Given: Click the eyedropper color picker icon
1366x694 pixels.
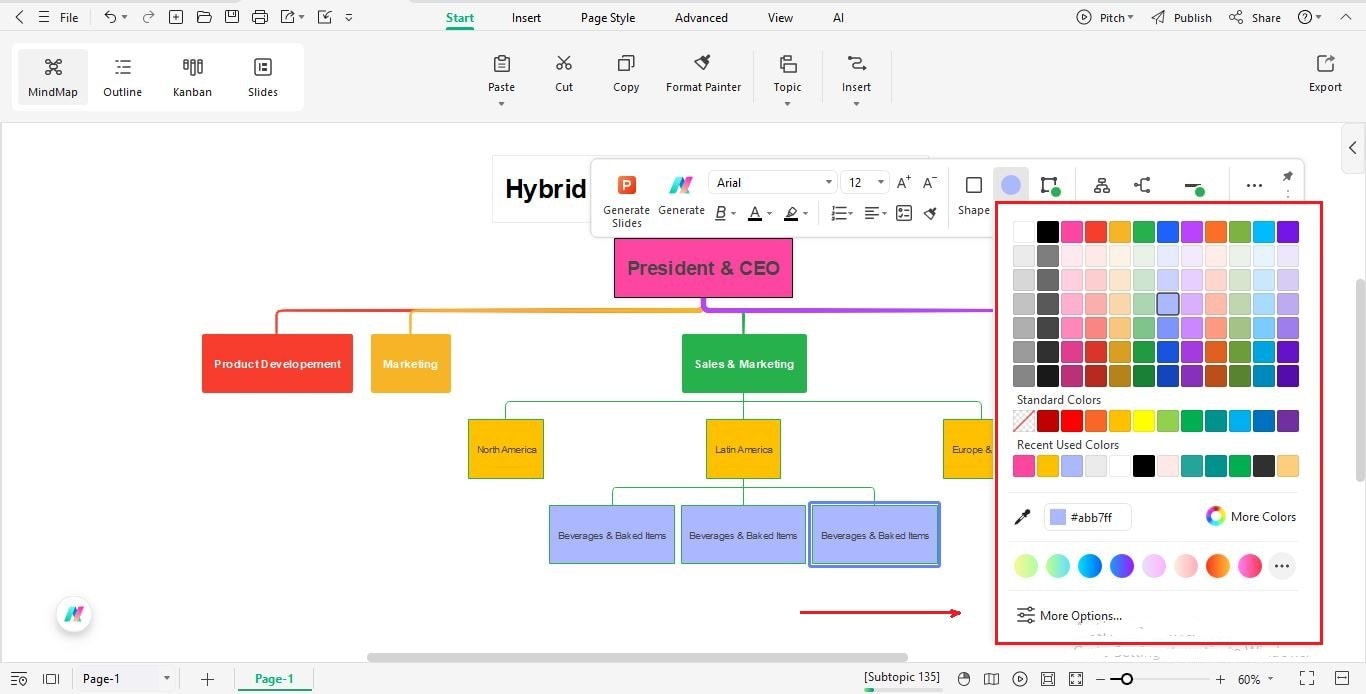Looking at the screenshot, I should 1023,517.
